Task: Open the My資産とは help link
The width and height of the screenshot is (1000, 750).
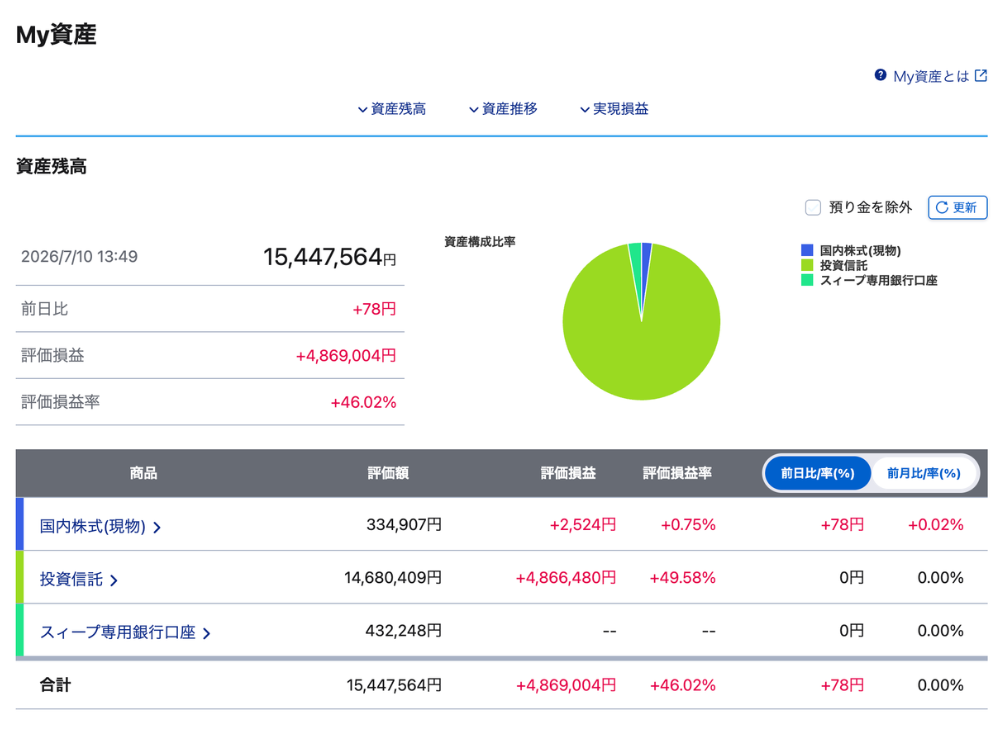Action: (x=931, y=76)
